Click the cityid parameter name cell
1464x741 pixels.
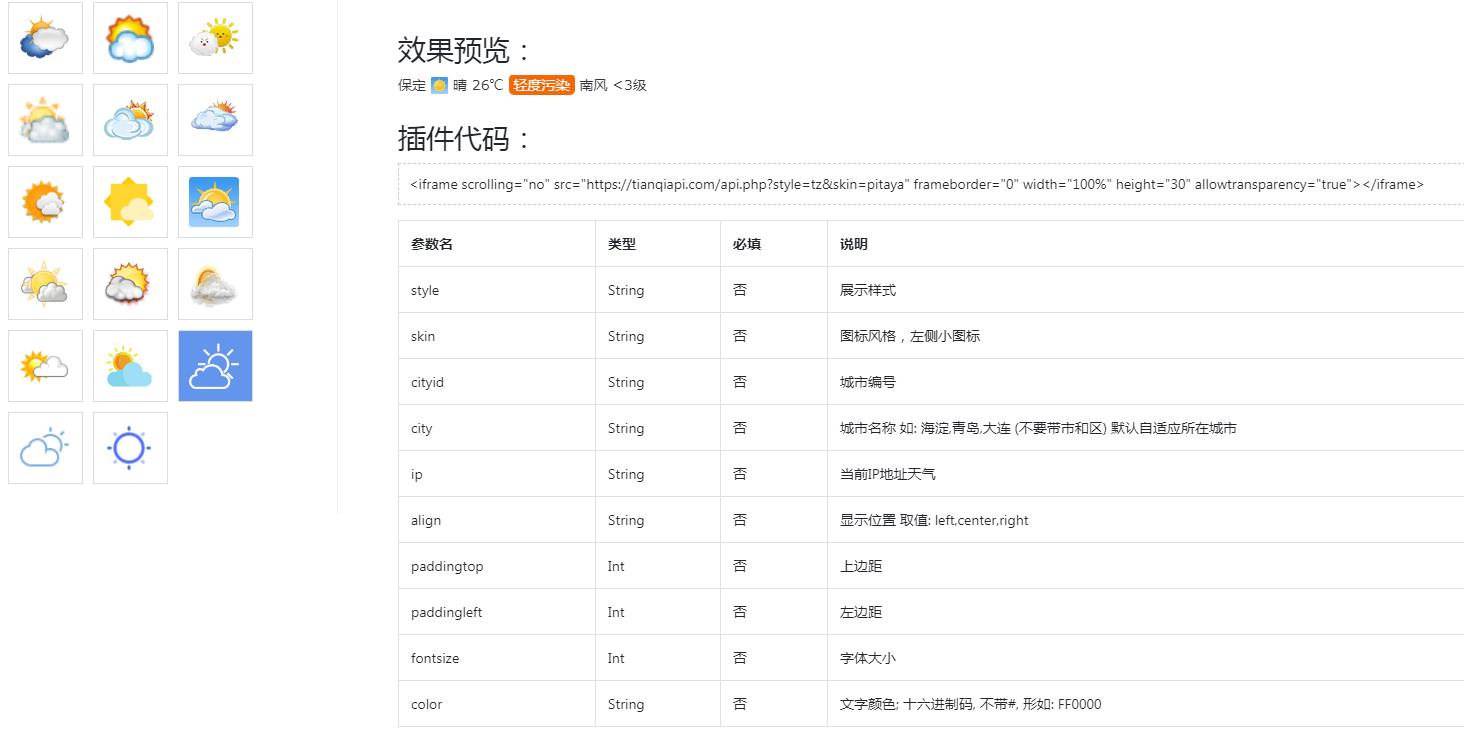tap(497, 382)
